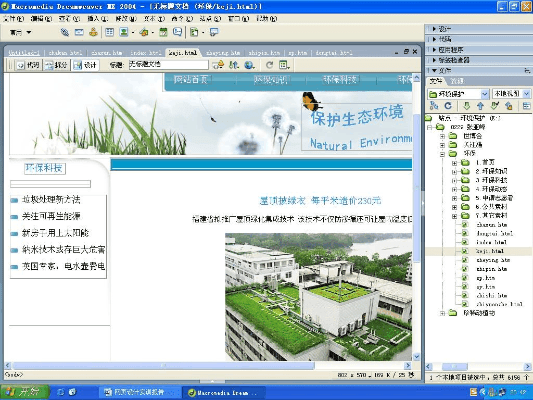The image size is (533, 400).
Task: Open the first menu in the menu bar
Action: 13,19
